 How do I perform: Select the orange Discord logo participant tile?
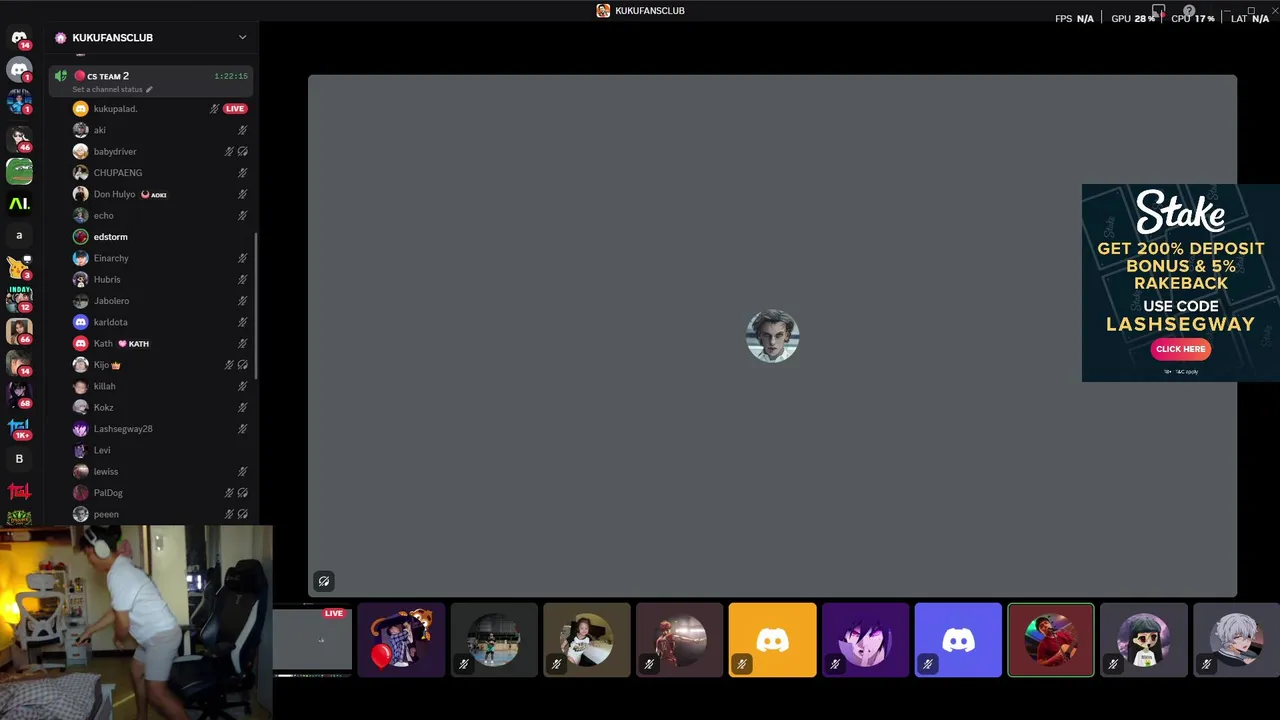coord(772,640)
